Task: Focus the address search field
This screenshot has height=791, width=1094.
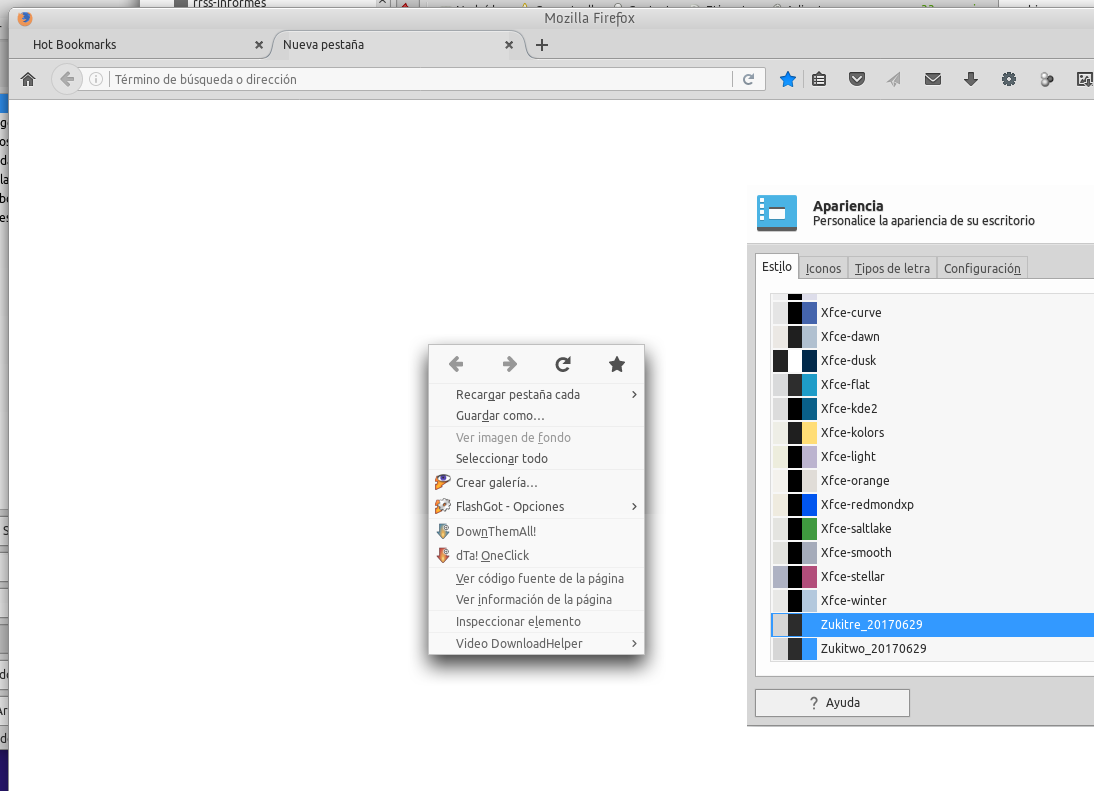Action: [x=422, y=80]
